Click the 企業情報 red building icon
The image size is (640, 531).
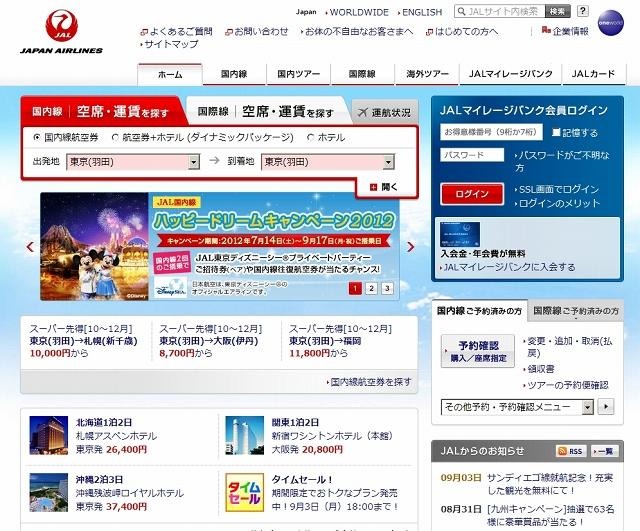546,30
